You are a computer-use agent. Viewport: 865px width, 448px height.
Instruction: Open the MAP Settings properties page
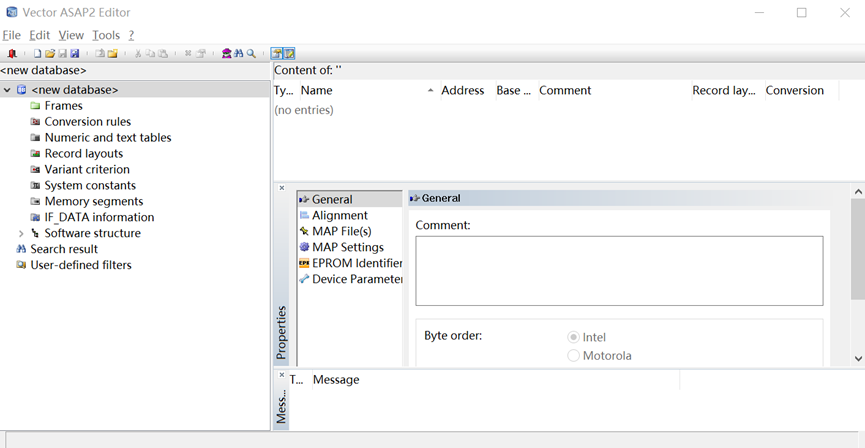(350, 248)
